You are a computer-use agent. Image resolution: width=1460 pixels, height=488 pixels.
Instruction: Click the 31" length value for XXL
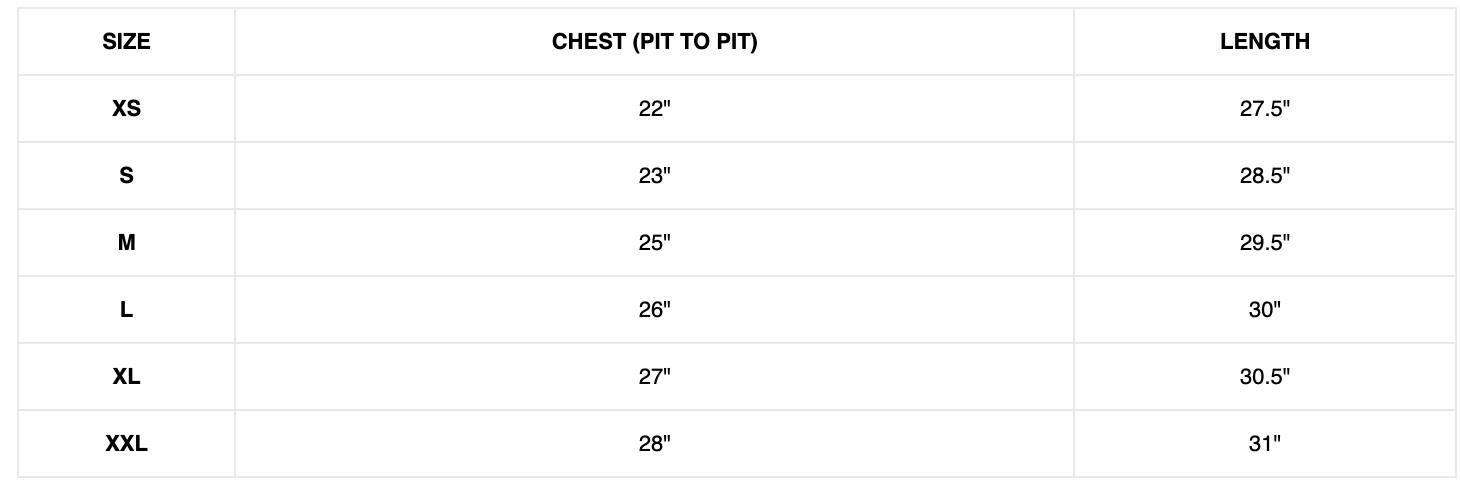pos(1264,444)
